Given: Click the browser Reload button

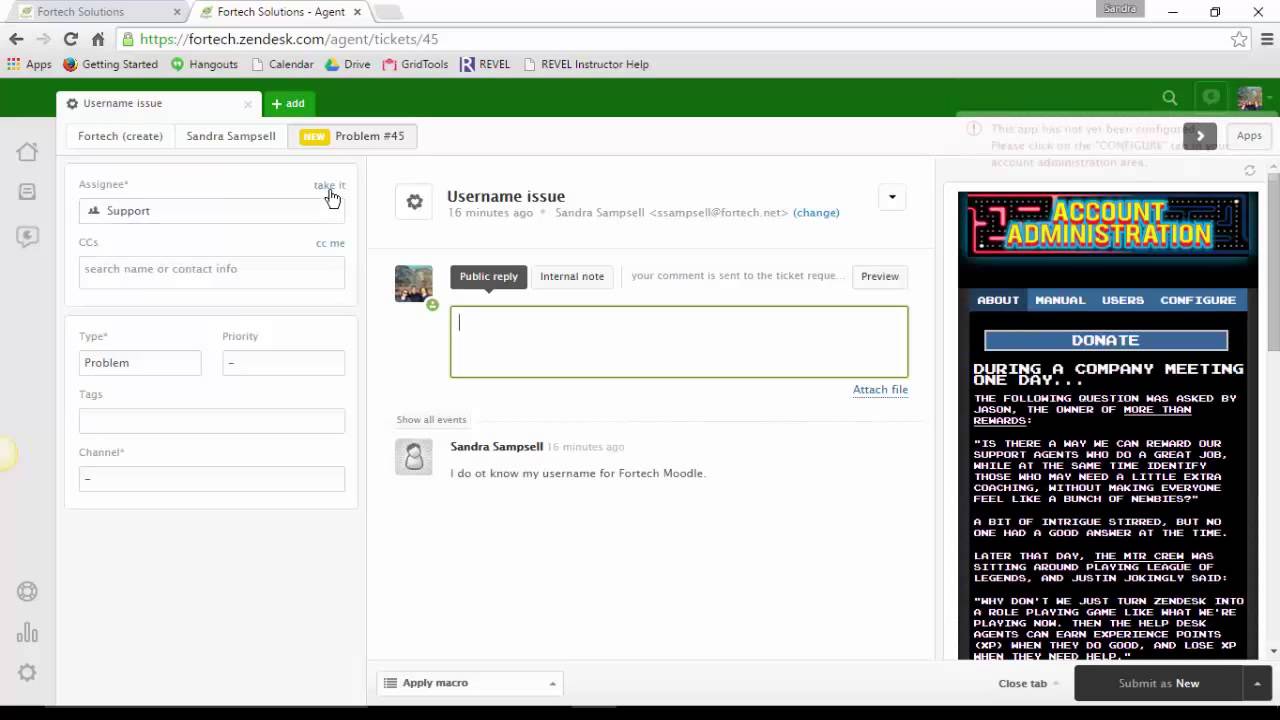Looking at the screenshot, I should tap(70, 39).
